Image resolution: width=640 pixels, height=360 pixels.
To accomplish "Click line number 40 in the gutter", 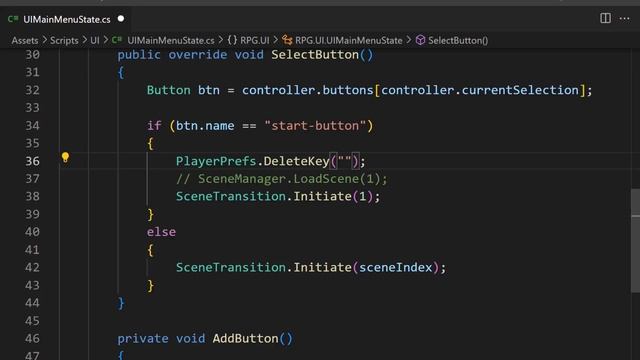I will tap(33, 232).
